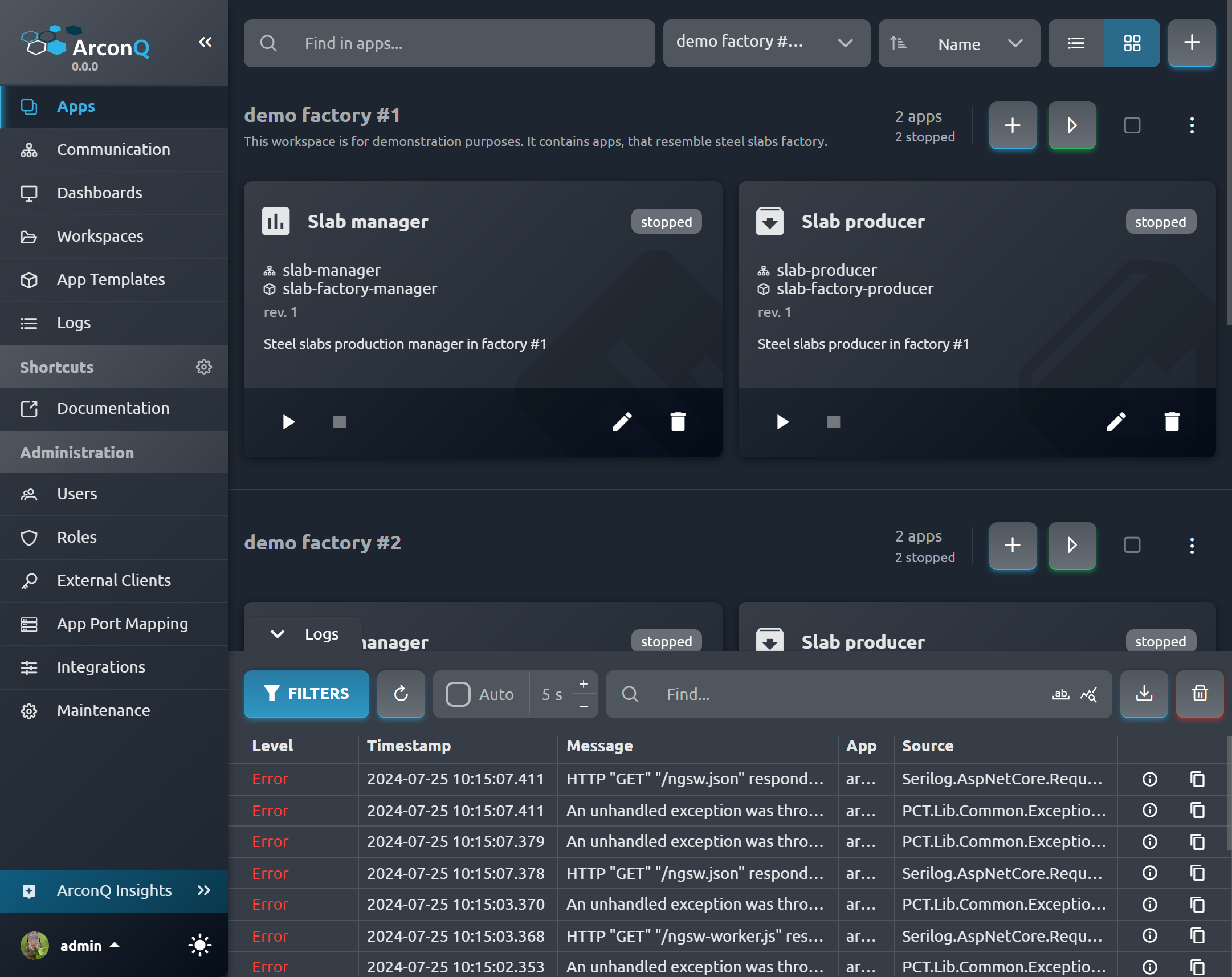This screenshot has height=977, width=1232.
Task: Edit the Slab manager app with pencil icon
Action: coord(622,422)
